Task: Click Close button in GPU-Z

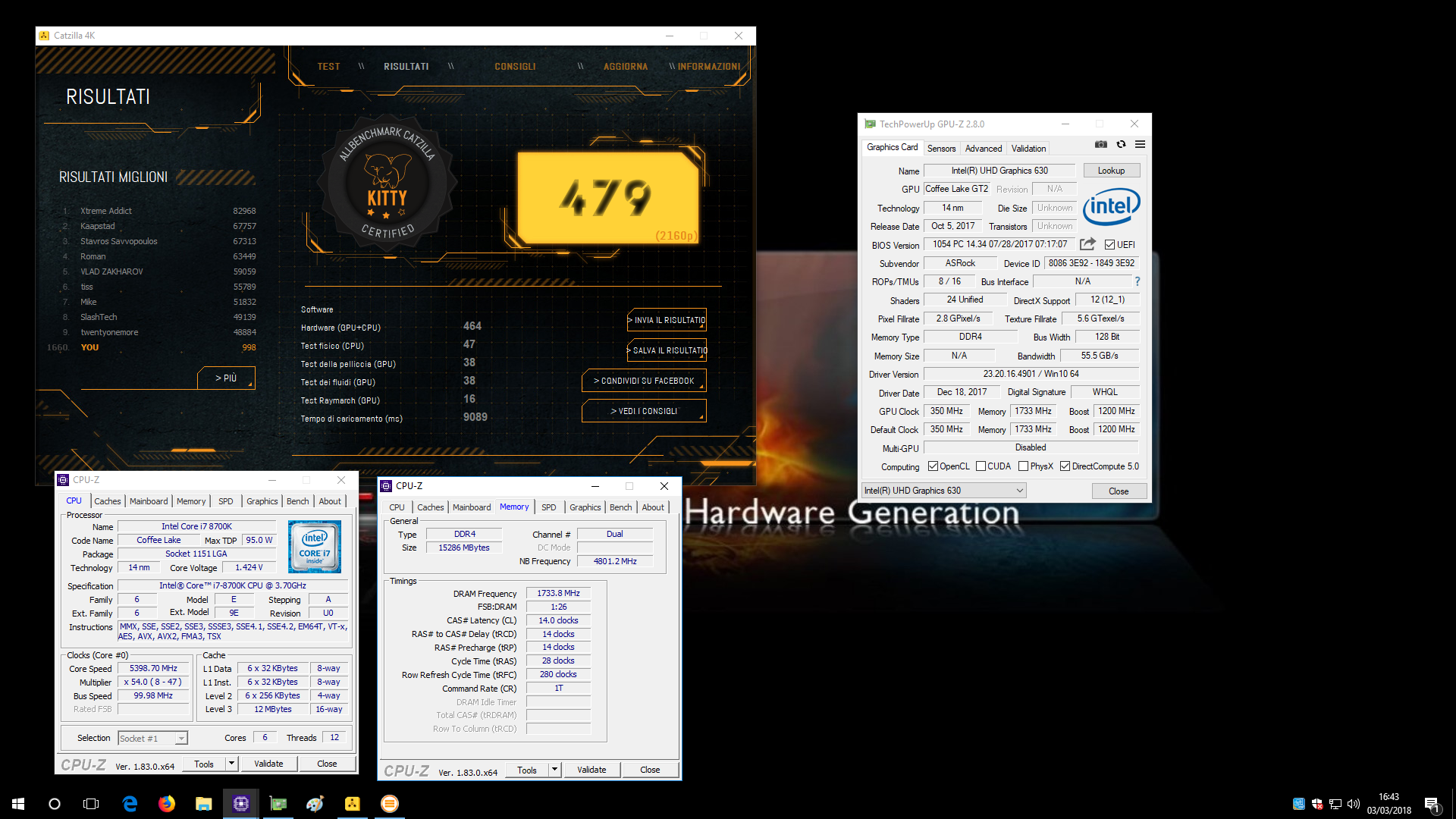Action: 1119,491
